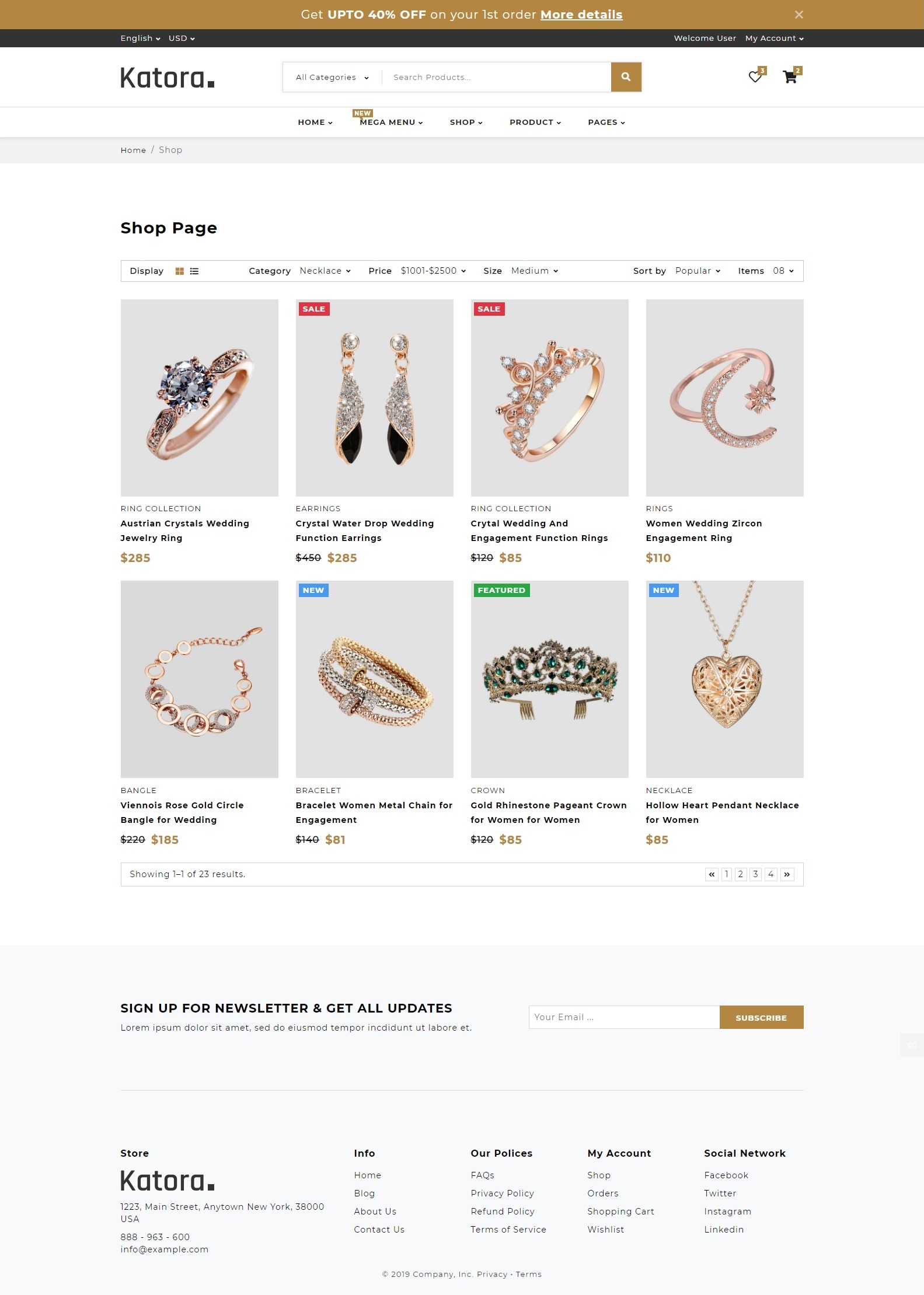924x1295 pixels.
Task: Expand the All Categories dropdown
Action: tap(332, 77)
